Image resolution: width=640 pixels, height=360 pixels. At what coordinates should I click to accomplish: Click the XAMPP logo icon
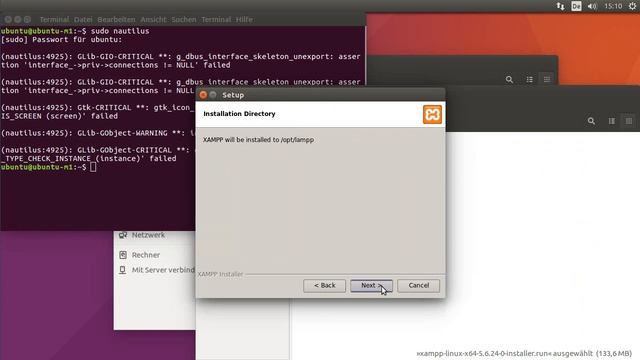click(x=432, y=114)
